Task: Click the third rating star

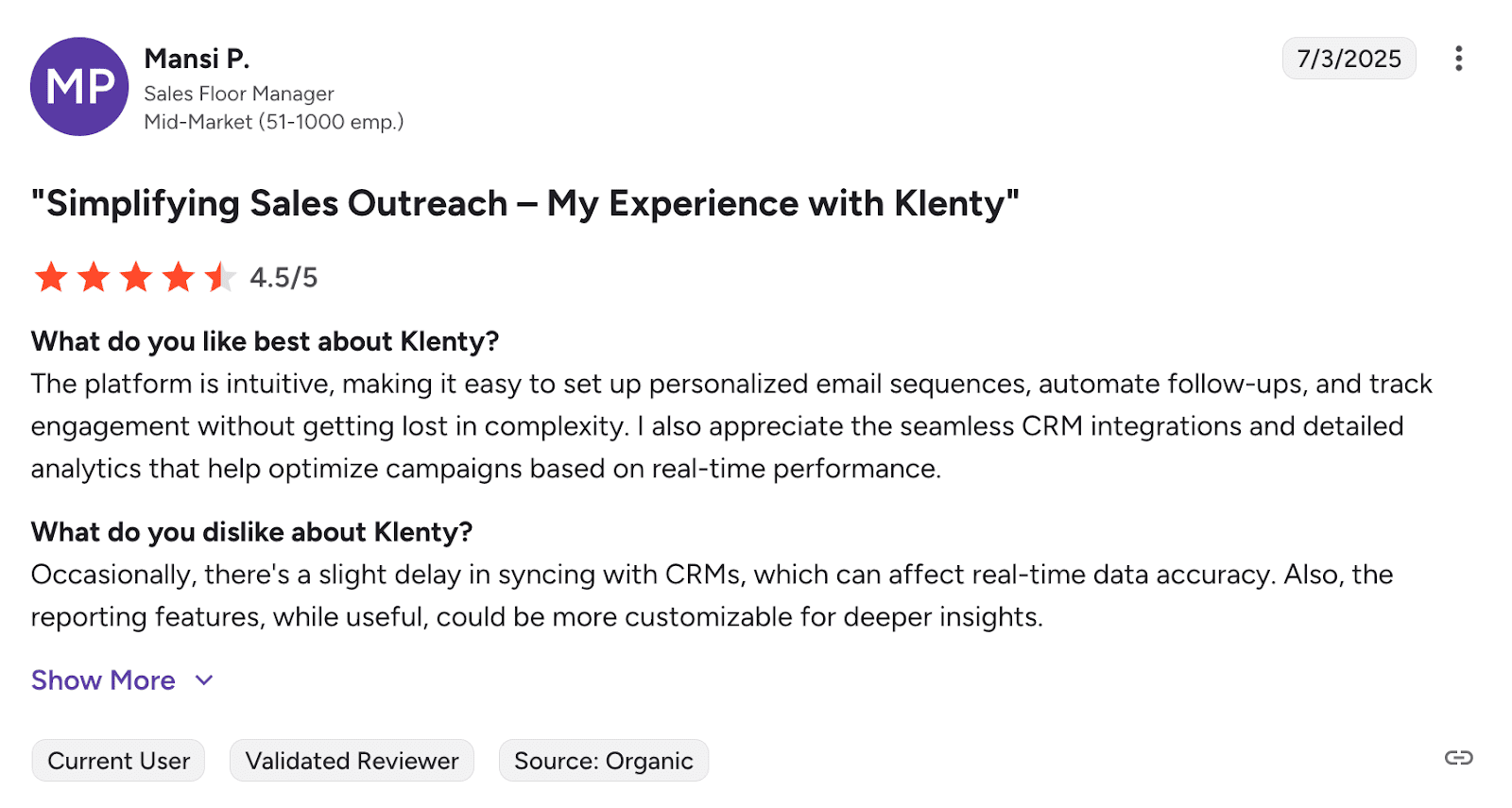Action: coord(136,278)
